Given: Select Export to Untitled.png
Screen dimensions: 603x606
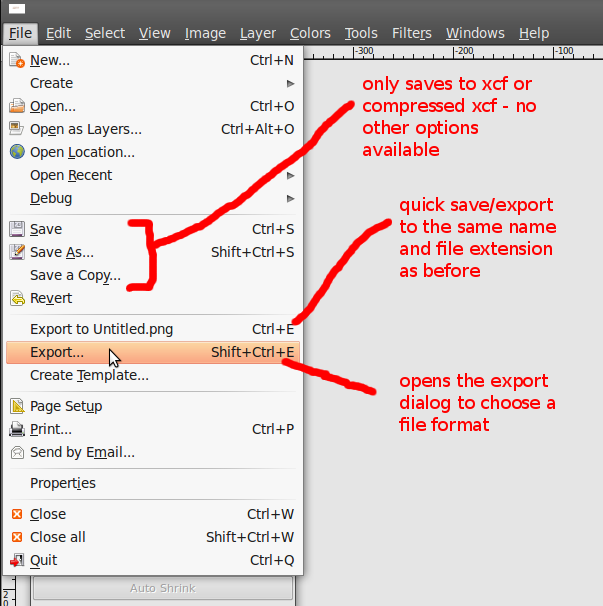Looking at the screenshot, I should point(153,329).
